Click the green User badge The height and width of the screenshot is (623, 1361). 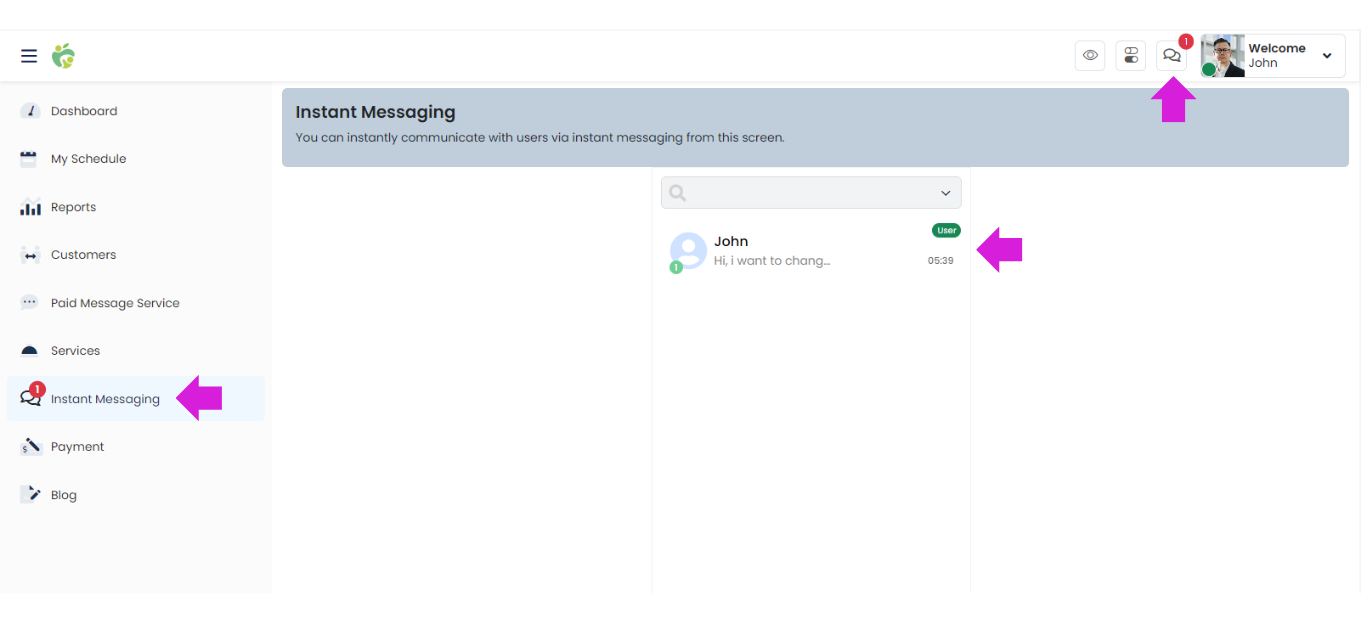coord(946,230)
